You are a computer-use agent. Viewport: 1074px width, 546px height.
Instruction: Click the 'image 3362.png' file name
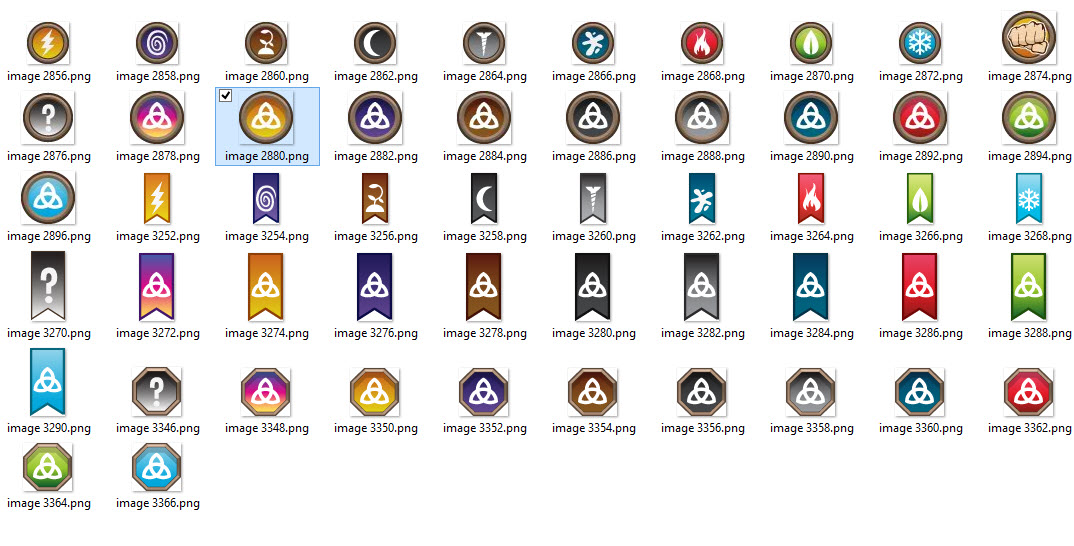(1029, 428)
